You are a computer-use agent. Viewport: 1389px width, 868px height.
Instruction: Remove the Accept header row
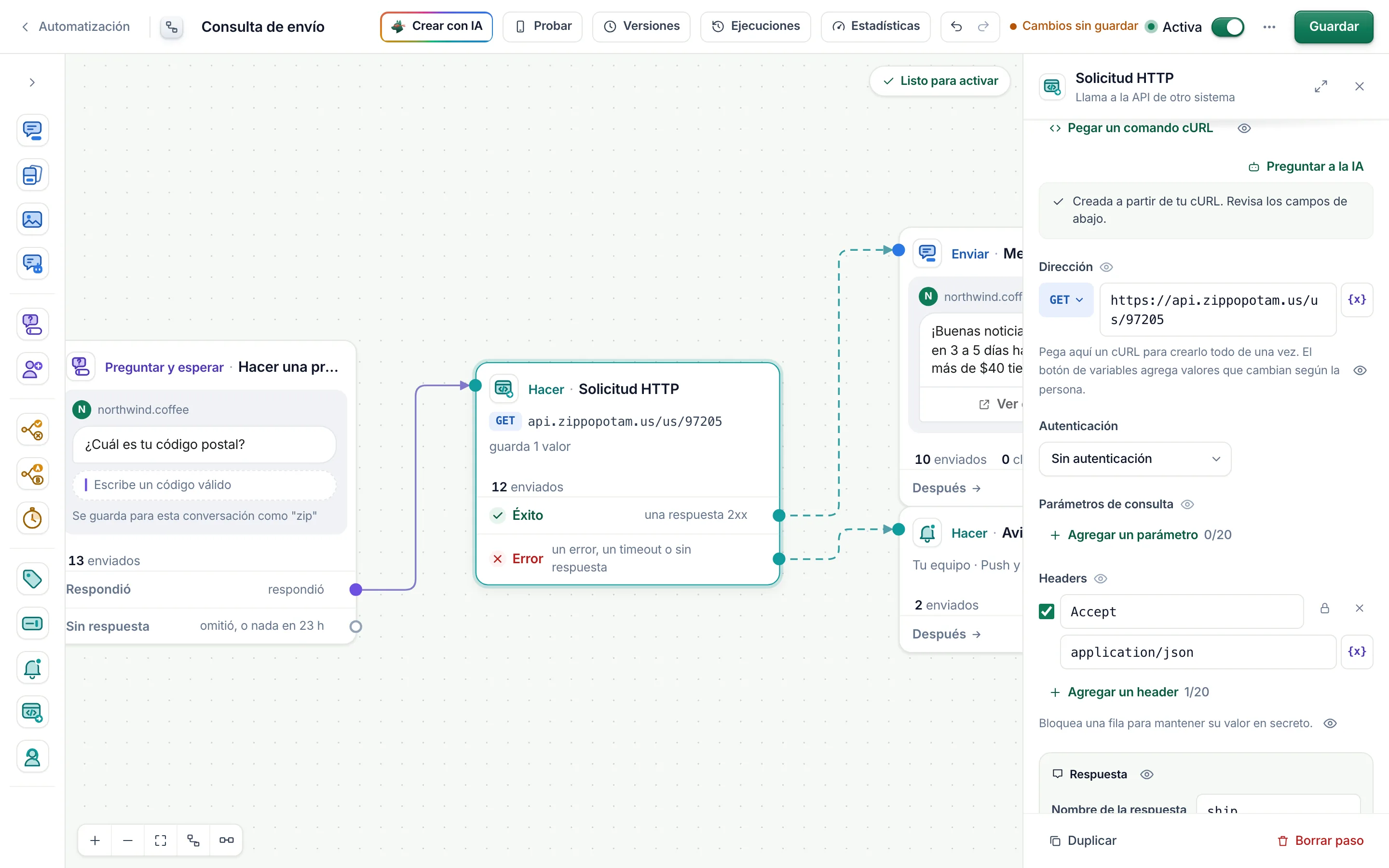click(x=1359, y=609)
